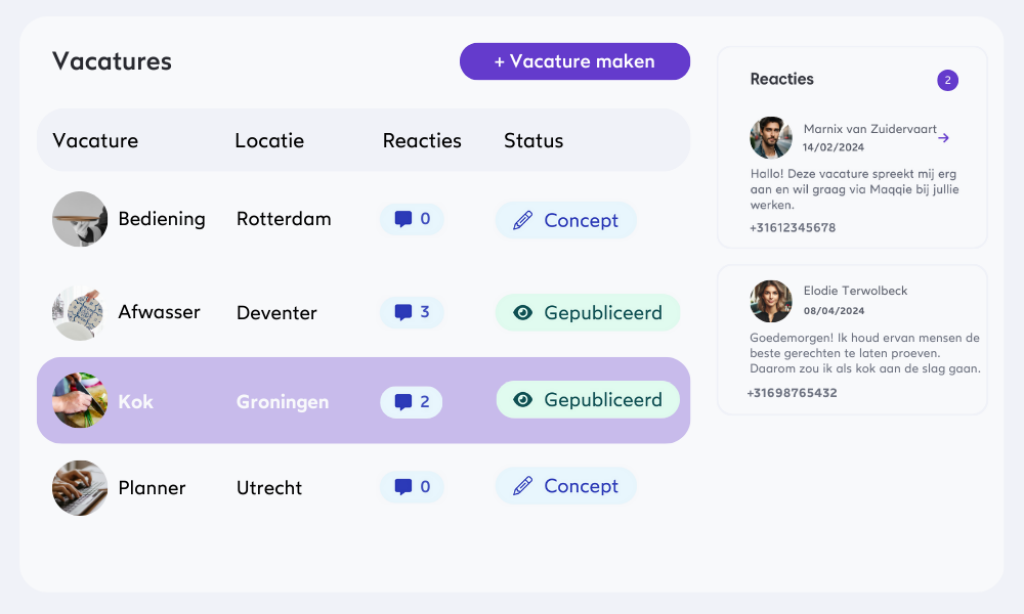This screenshot has width=1024, height=614.
Task: Toggle the eye icon on Afwasser's Gepubliceerd status
Action: tap(522, 313)
